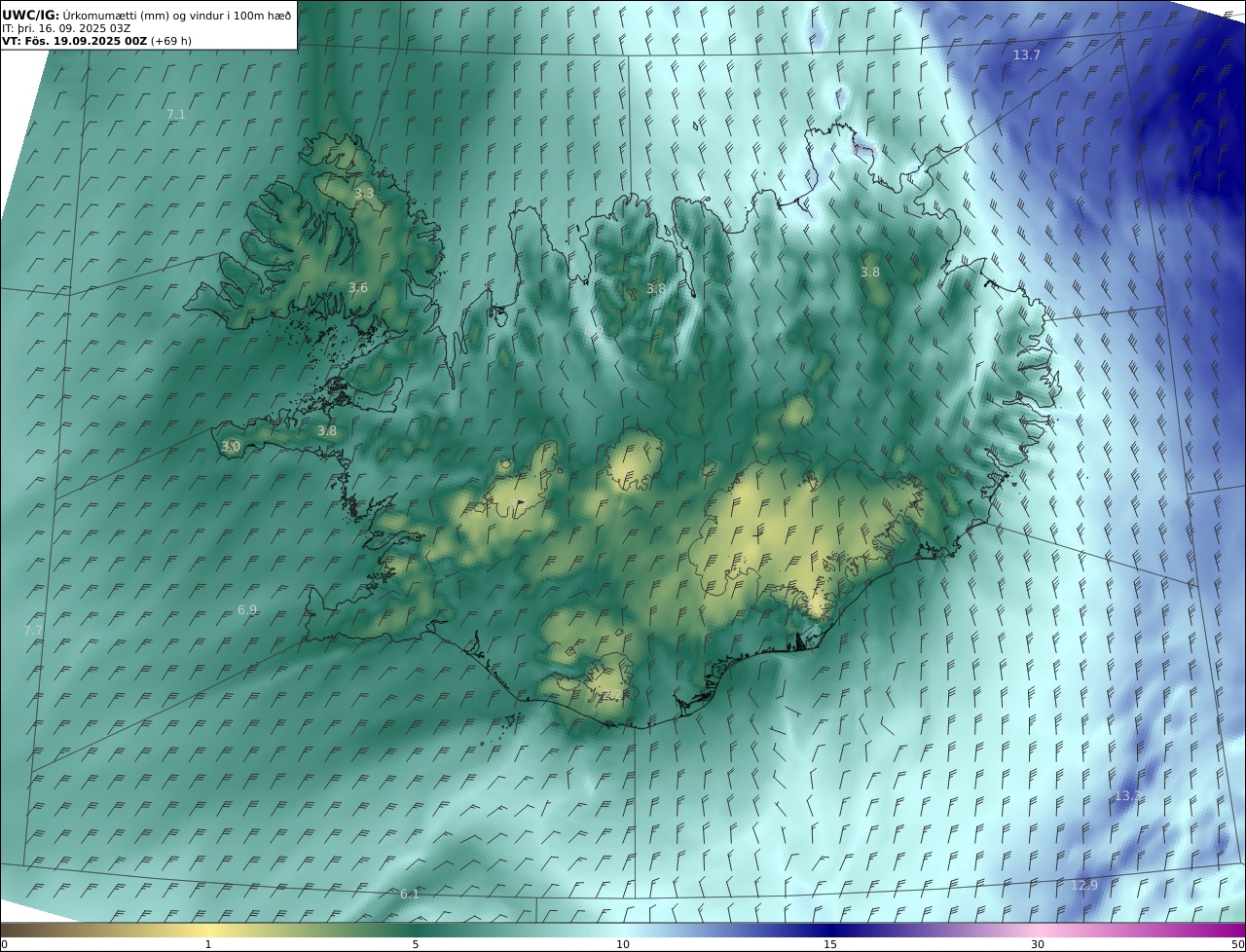Click the 3.0 value on the western peninsula tip
Screen dimensions: 1246x952
(x=231, y=447)
